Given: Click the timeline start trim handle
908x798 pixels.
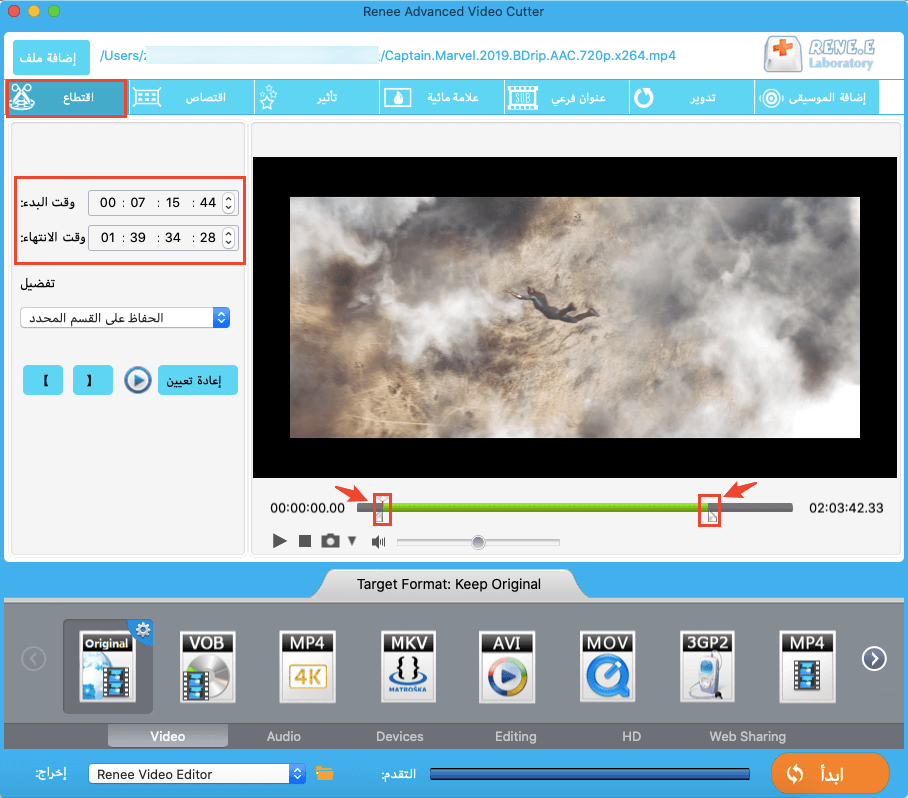Looking at the screenshot, I should click(382, 509).
